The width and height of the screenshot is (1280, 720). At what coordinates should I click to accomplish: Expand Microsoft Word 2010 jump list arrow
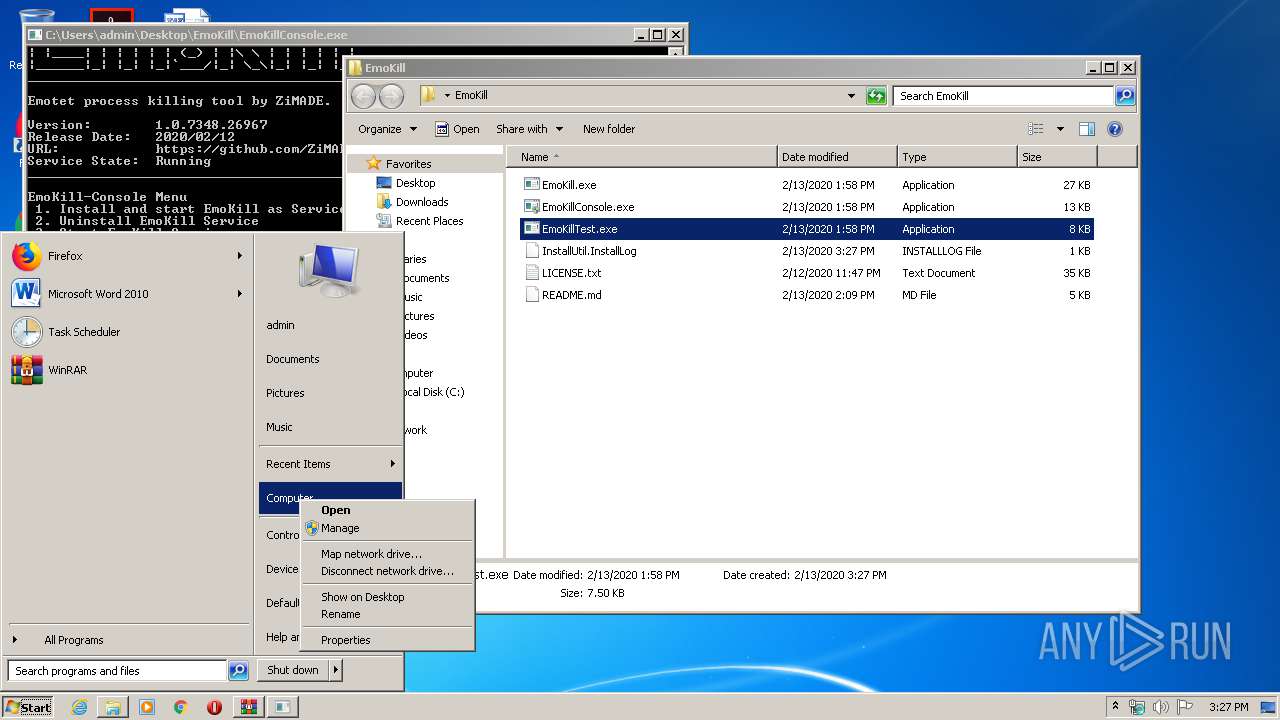pyautogui.click(x=240, y=294)
